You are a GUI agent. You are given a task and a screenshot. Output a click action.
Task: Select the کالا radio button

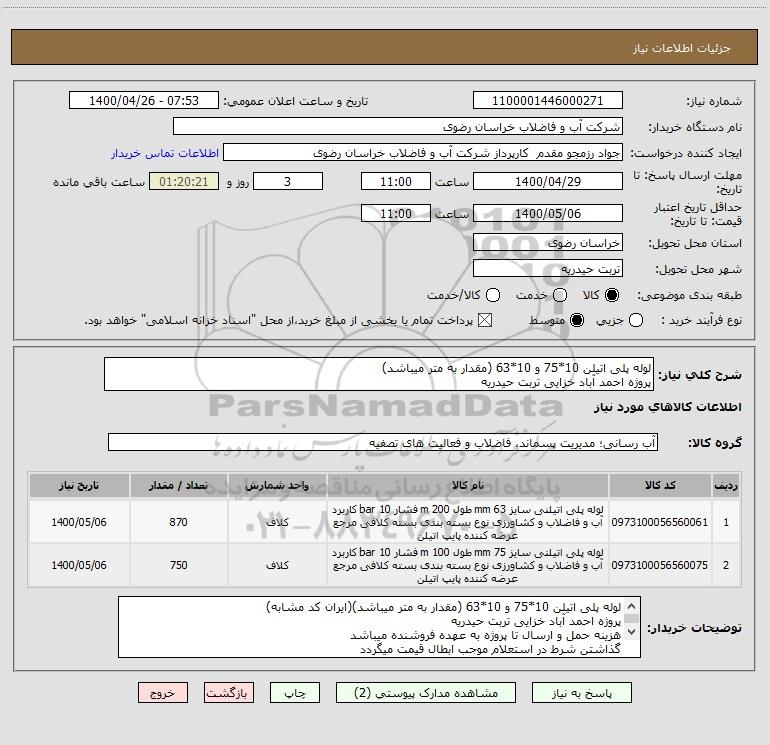[x=612, y=295]
